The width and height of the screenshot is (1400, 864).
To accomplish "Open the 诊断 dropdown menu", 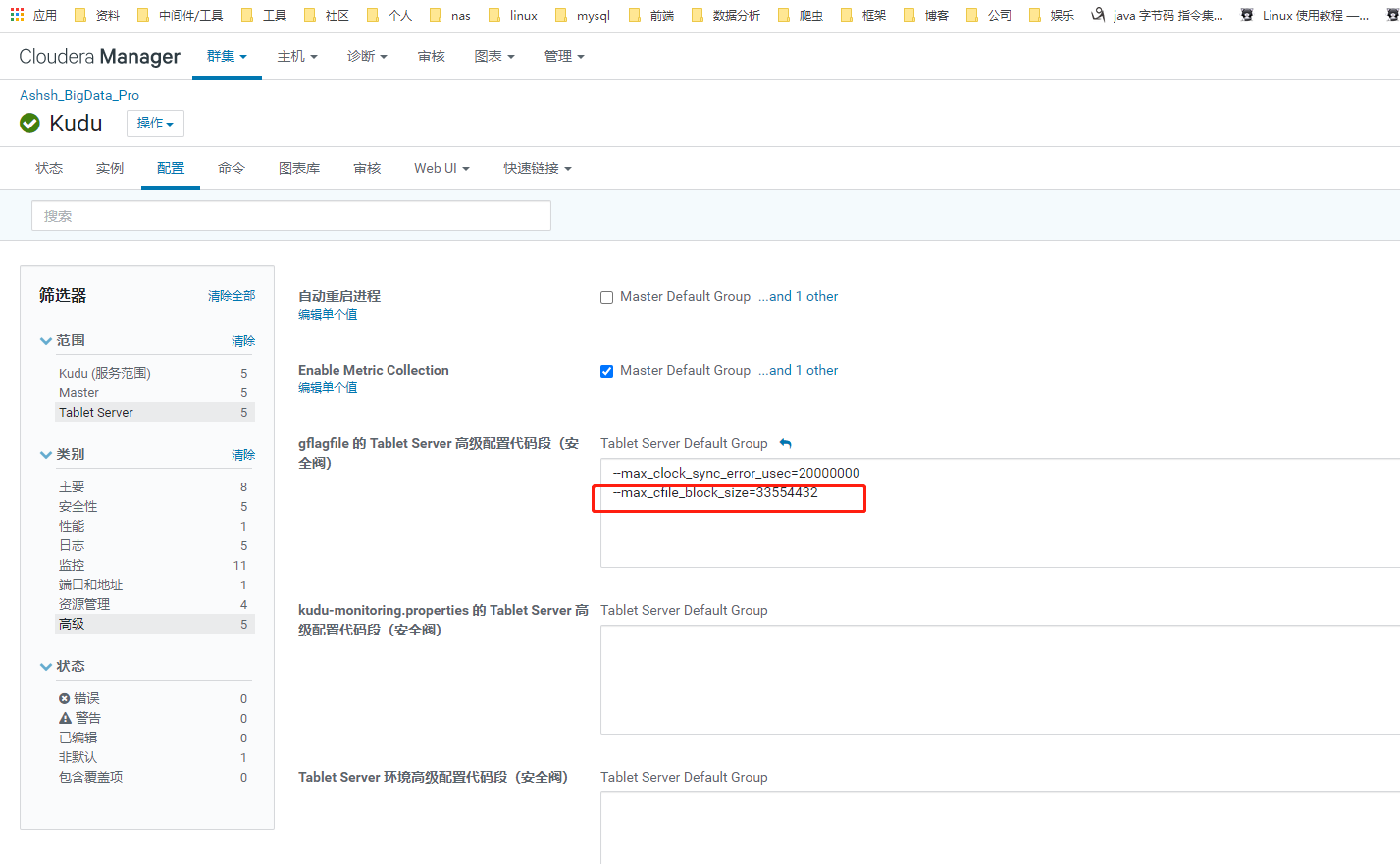I will [367, 56].
